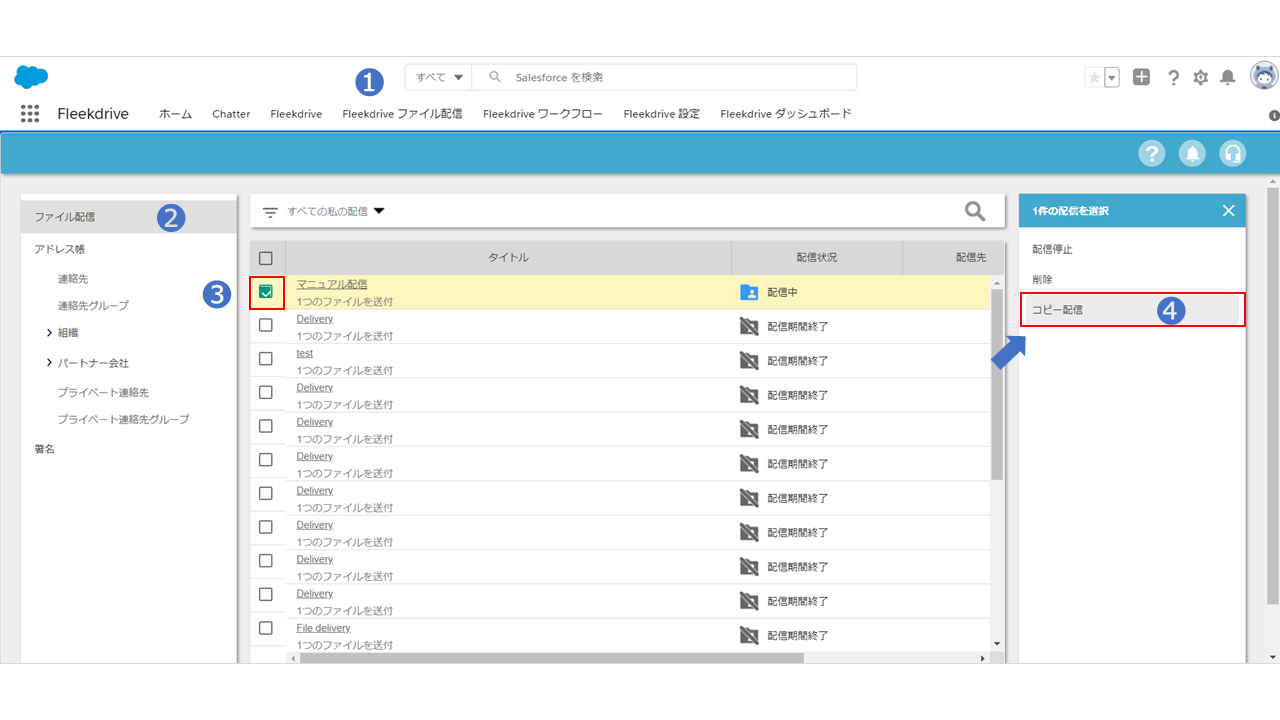
Task: Click the expired status icon in File delivery row
Action: coord(749,635)
